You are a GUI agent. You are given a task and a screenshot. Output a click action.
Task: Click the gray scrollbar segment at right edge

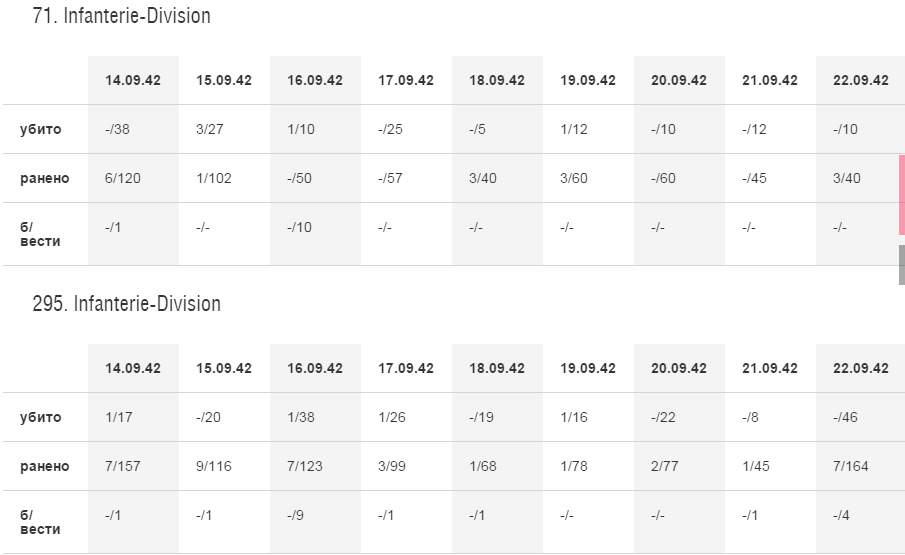point(902,265)
